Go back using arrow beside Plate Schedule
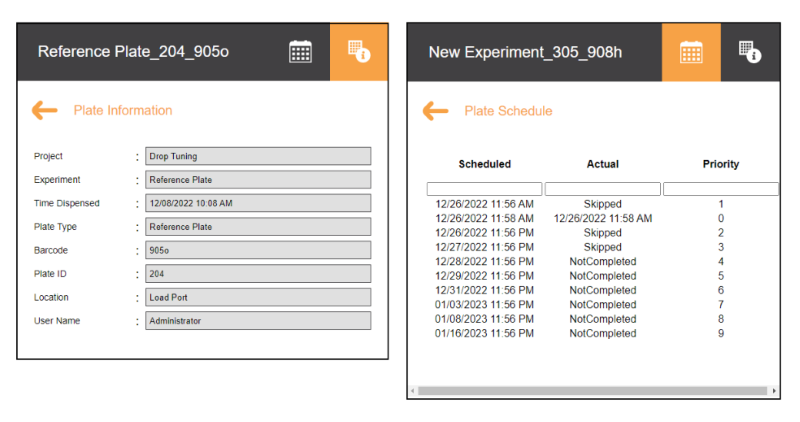800x422 pixels. (x=435, y=111)
